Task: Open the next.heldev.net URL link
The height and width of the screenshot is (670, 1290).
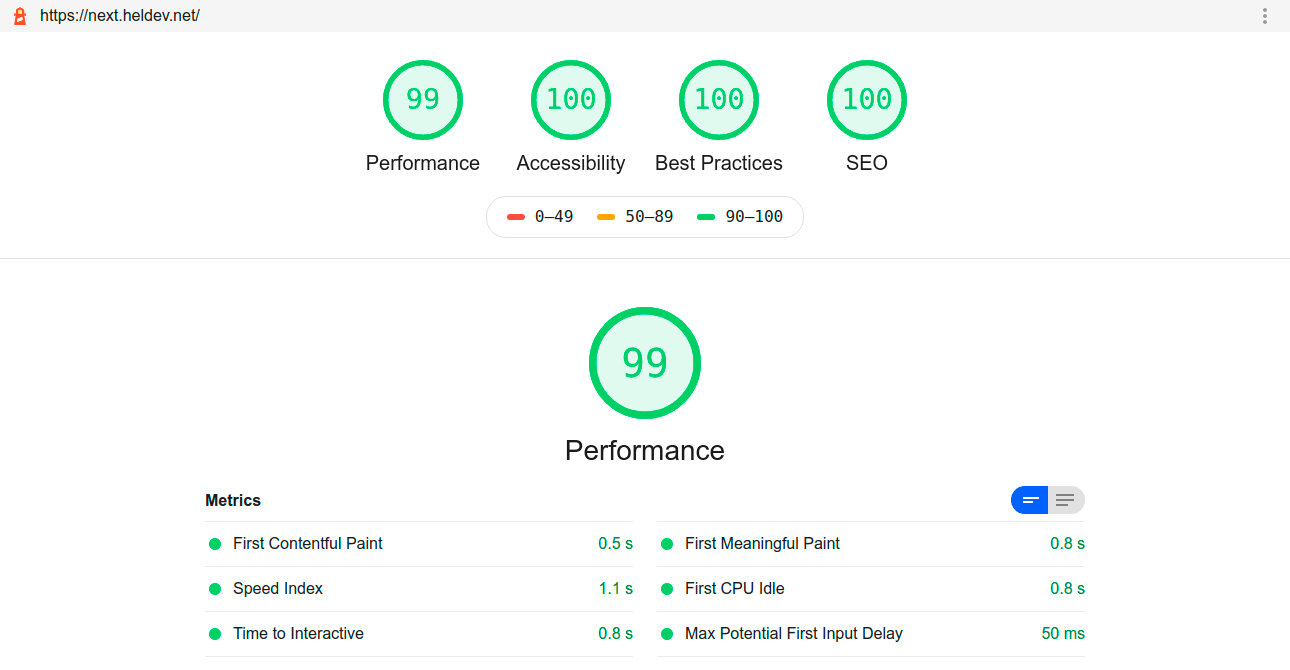Action: tap(120, 16)
